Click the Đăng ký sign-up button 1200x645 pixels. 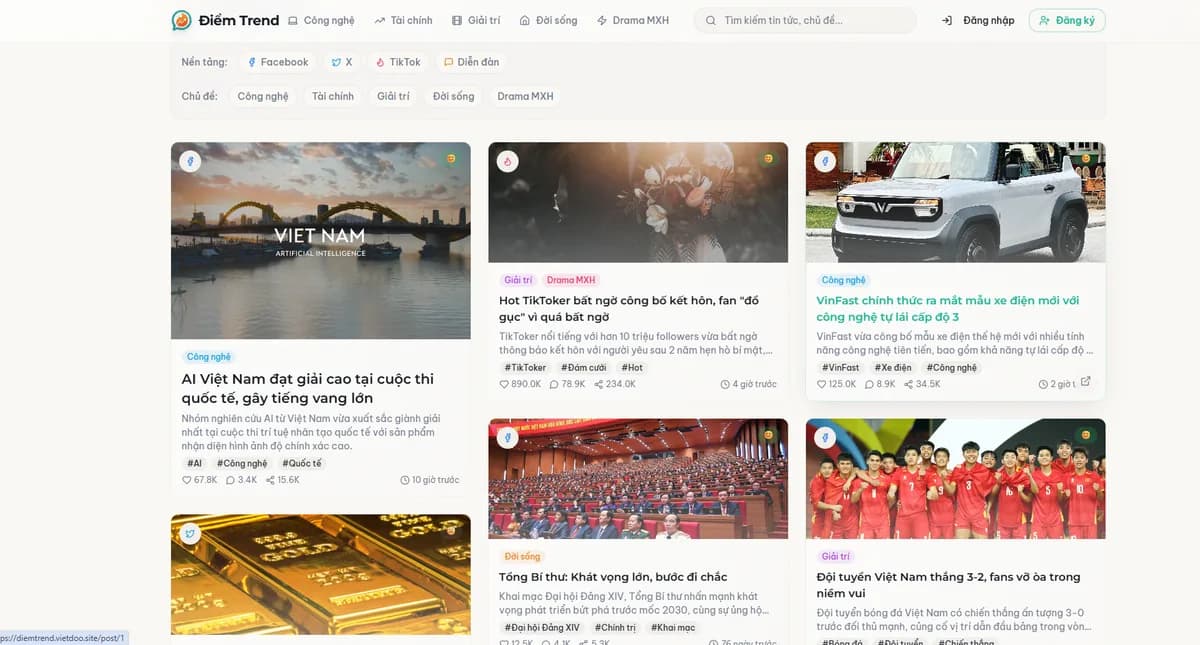pos(1067,20)
